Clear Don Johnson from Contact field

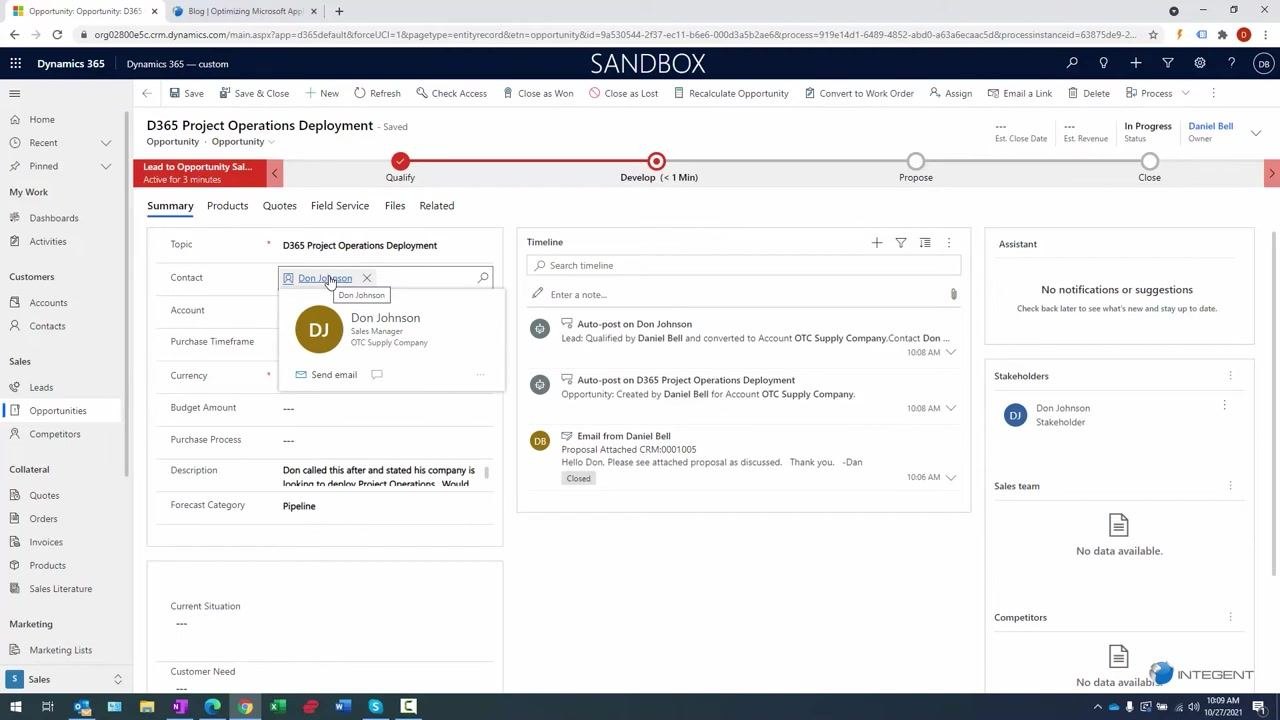pos(367,278)
